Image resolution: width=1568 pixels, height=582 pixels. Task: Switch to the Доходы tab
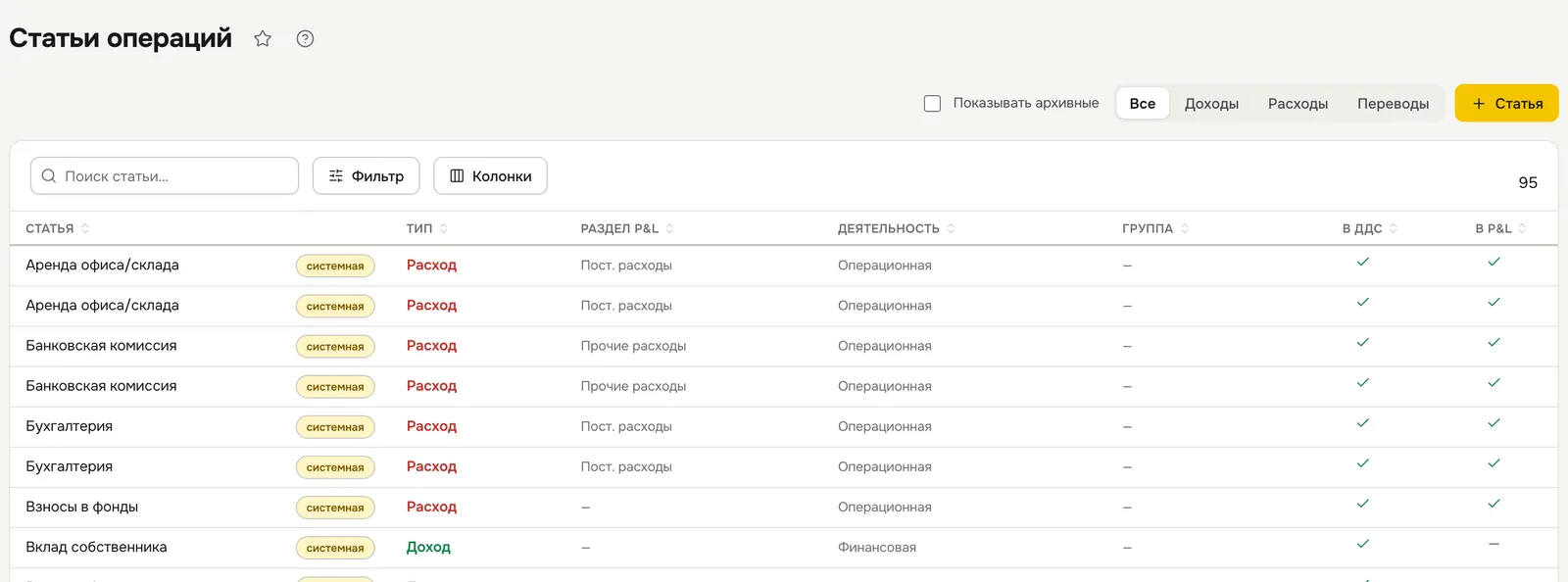coord(1211,103)
